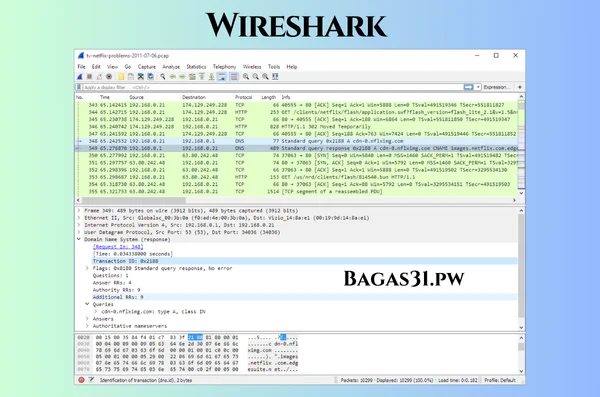Viewport: 600px width, 397px height.
Task: Click in the display filter input field
Action: coord(272,87)
